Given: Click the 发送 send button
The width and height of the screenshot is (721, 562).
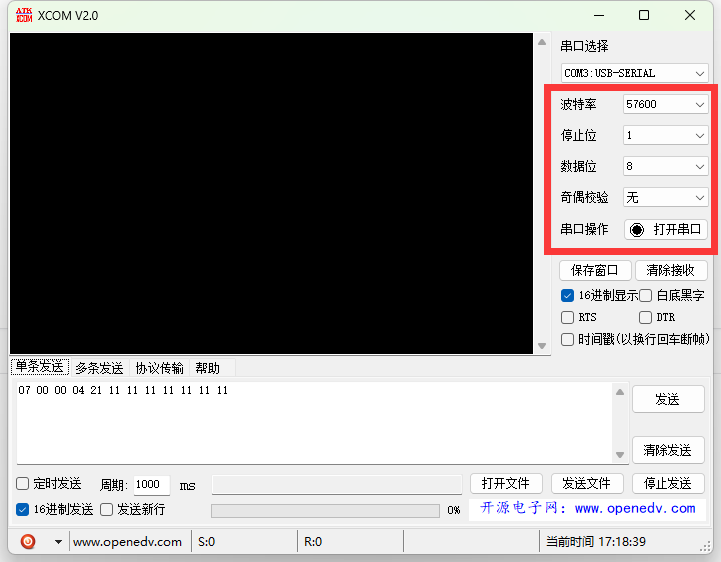Looking at the screenshot, I should tap(668, 399).
